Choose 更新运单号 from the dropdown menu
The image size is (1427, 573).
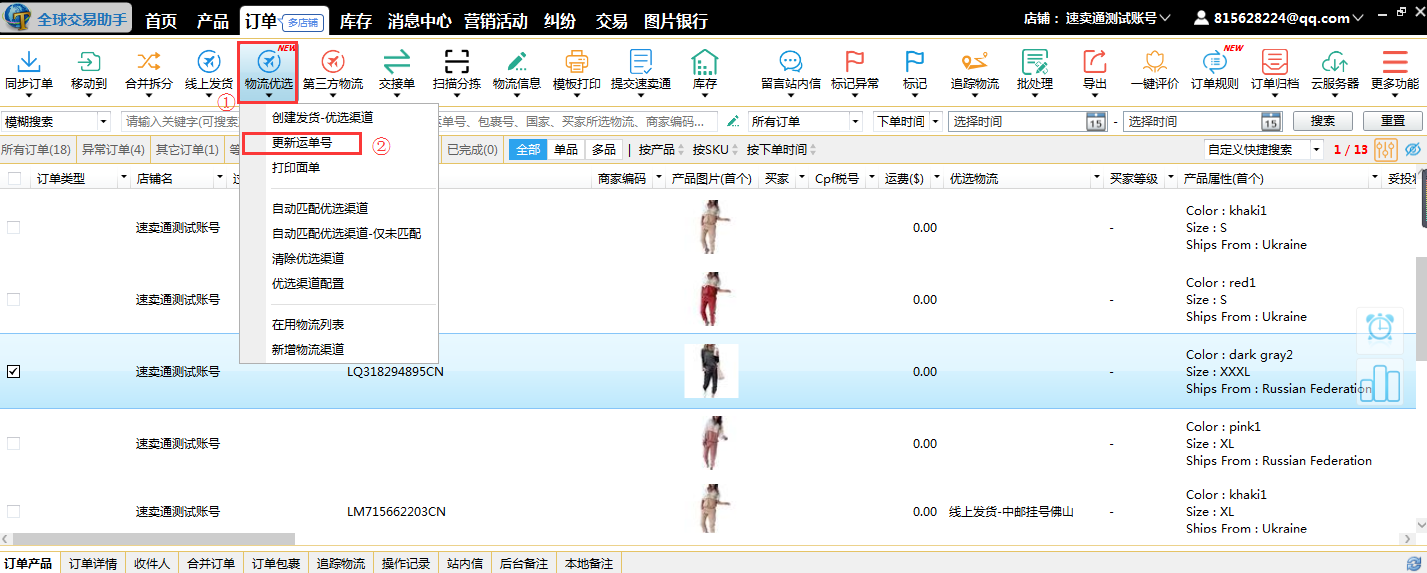[x=302, y=143]
